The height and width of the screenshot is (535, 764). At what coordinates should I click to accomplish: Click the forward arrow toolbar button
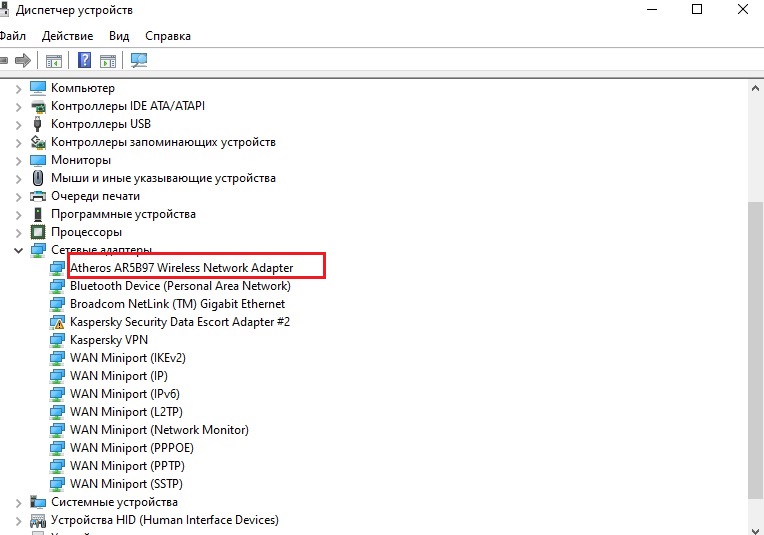[21, 61]
